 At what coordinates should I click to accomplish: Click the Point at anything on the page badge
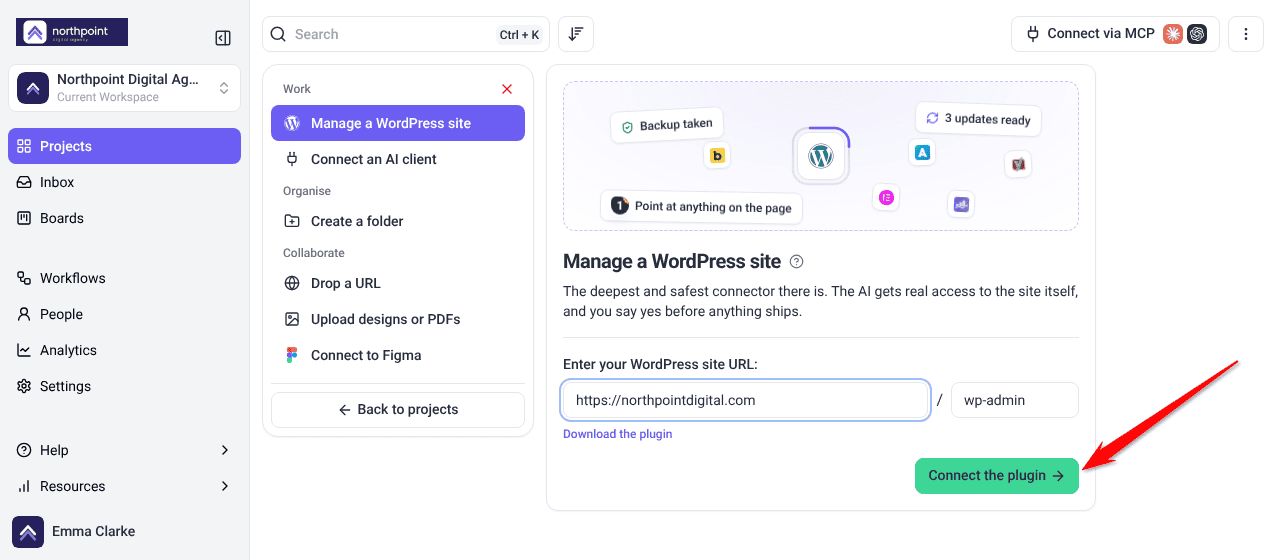pos(701,207)
